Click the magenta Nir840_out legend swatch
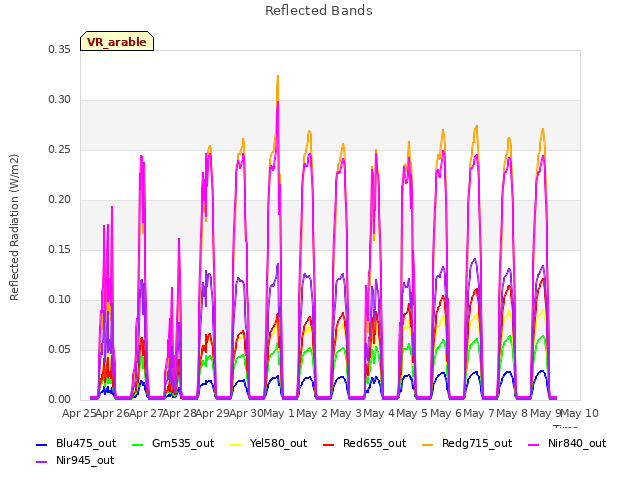This screenshot has height=480, width=640. (534, 444)
